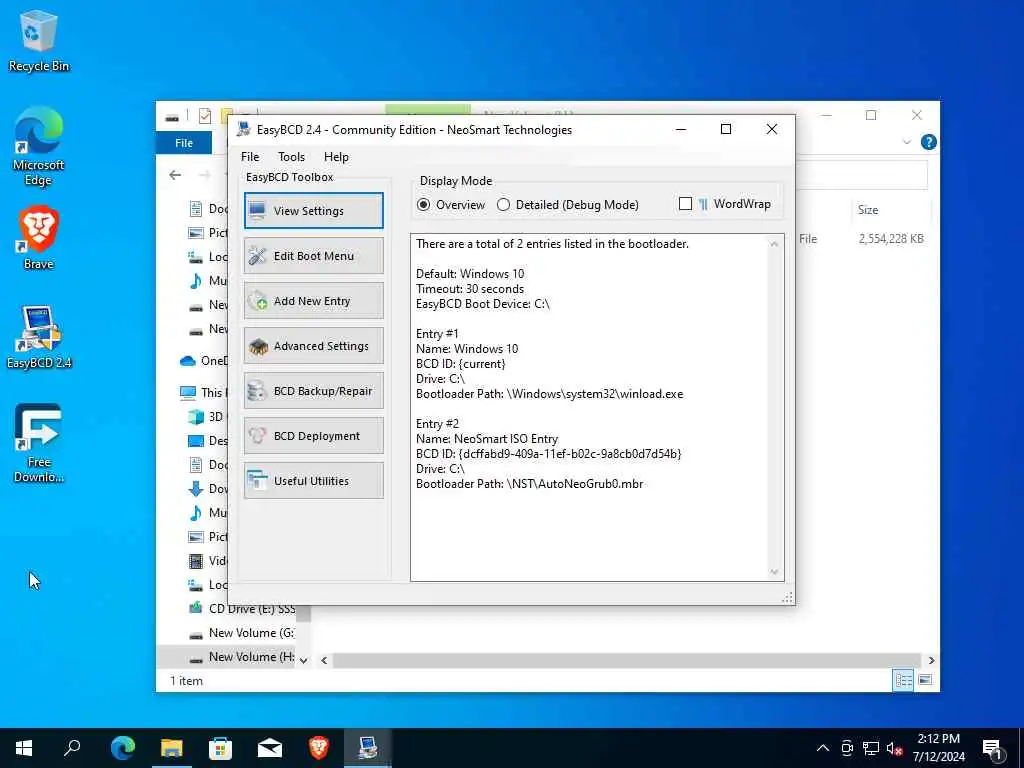
Task: Click the EasyBCD text area scroll up arrow
Action: (774, 244)
